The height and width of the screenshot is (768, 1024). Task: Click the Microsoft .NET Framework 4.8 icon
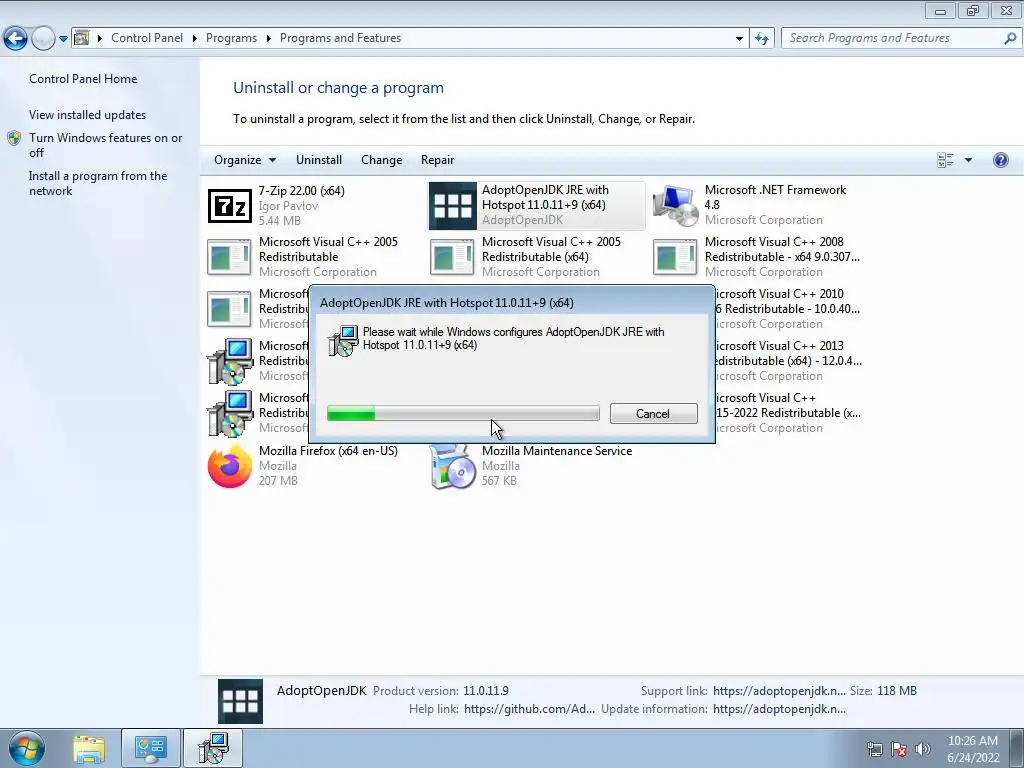675,206
